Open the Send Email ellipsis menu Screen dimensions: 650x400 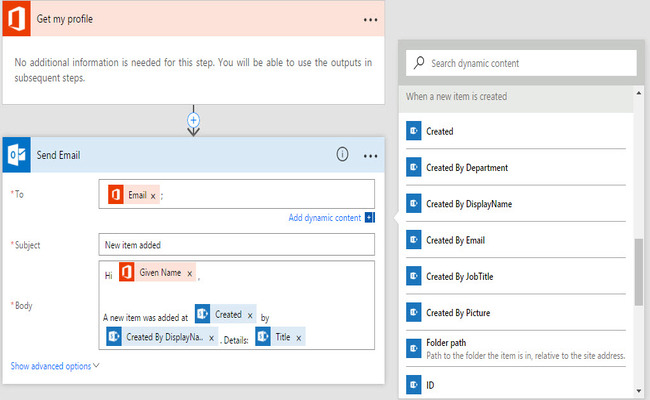pyautogui.click(x=371, y=156)
